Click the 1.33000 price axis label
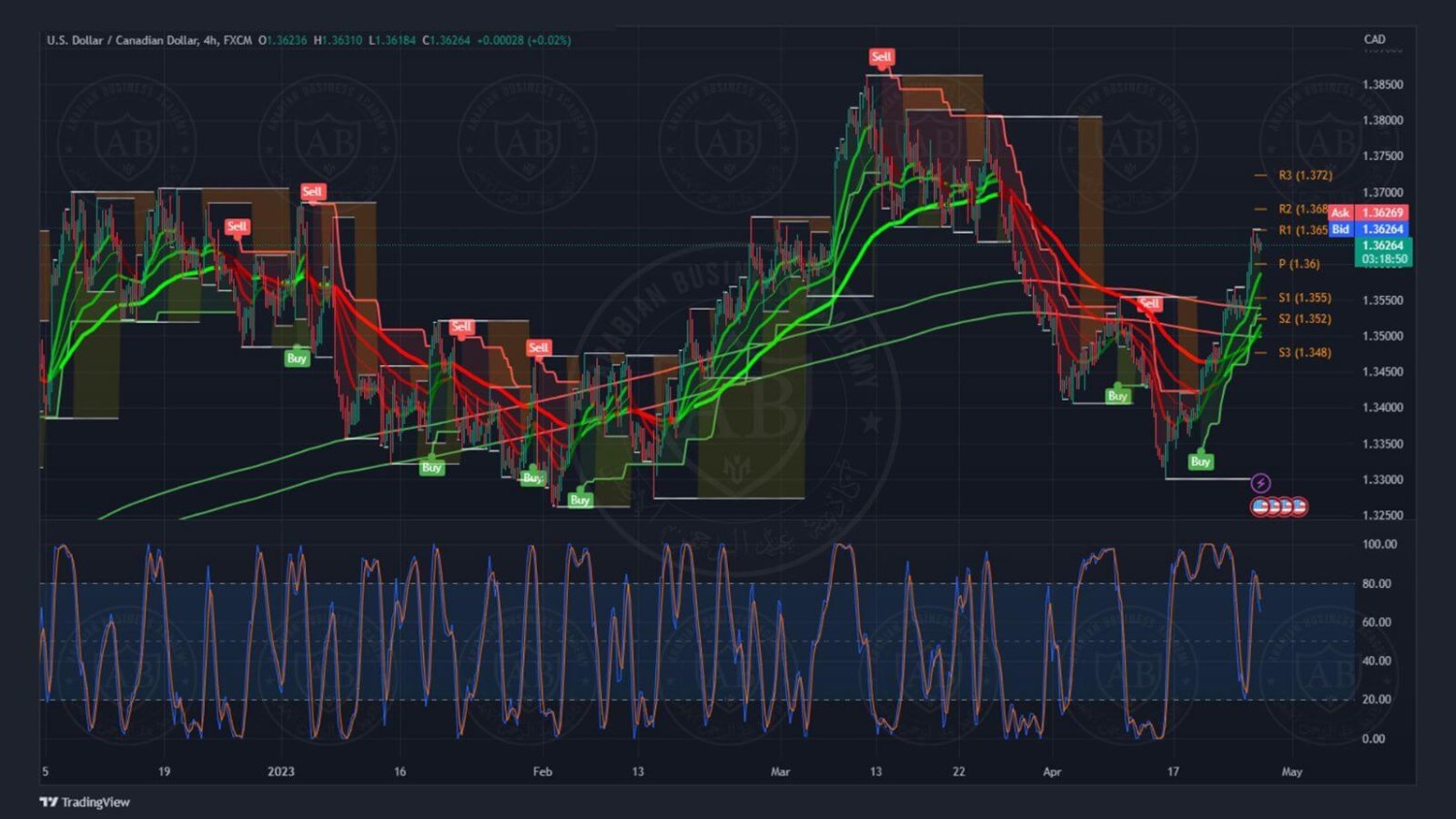Screen dimensions: 1456x819 [x=1382, y=480]
